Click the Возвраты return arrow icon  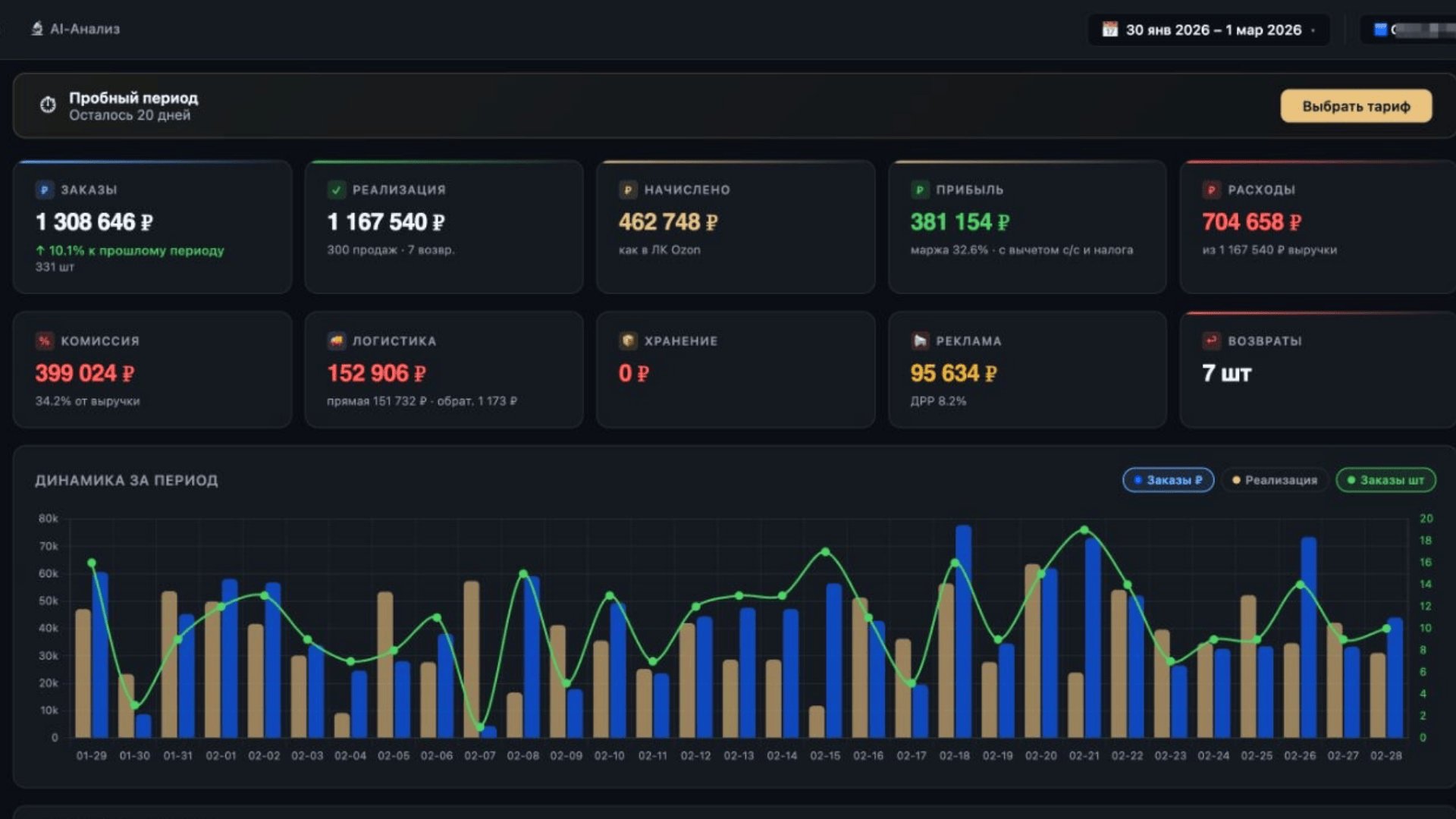(1211, 341)
